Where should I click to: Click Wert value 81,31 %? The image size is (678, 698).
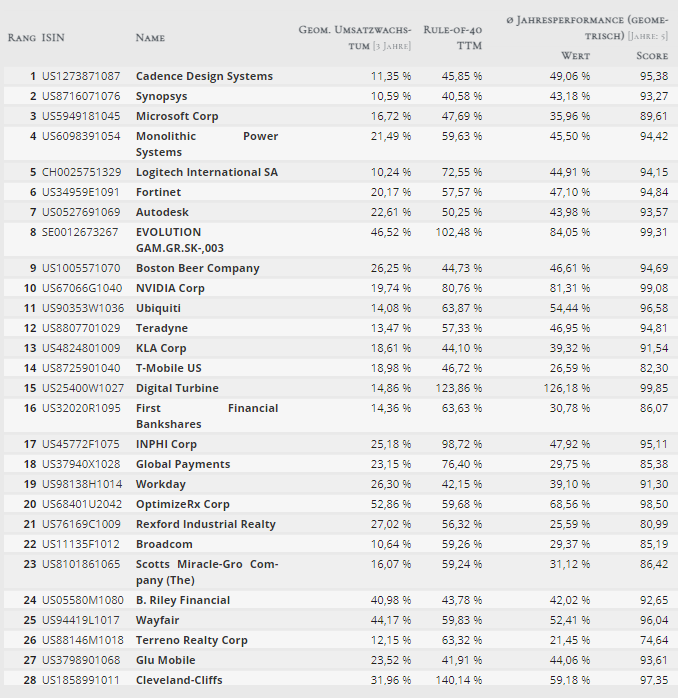(570, 288)
